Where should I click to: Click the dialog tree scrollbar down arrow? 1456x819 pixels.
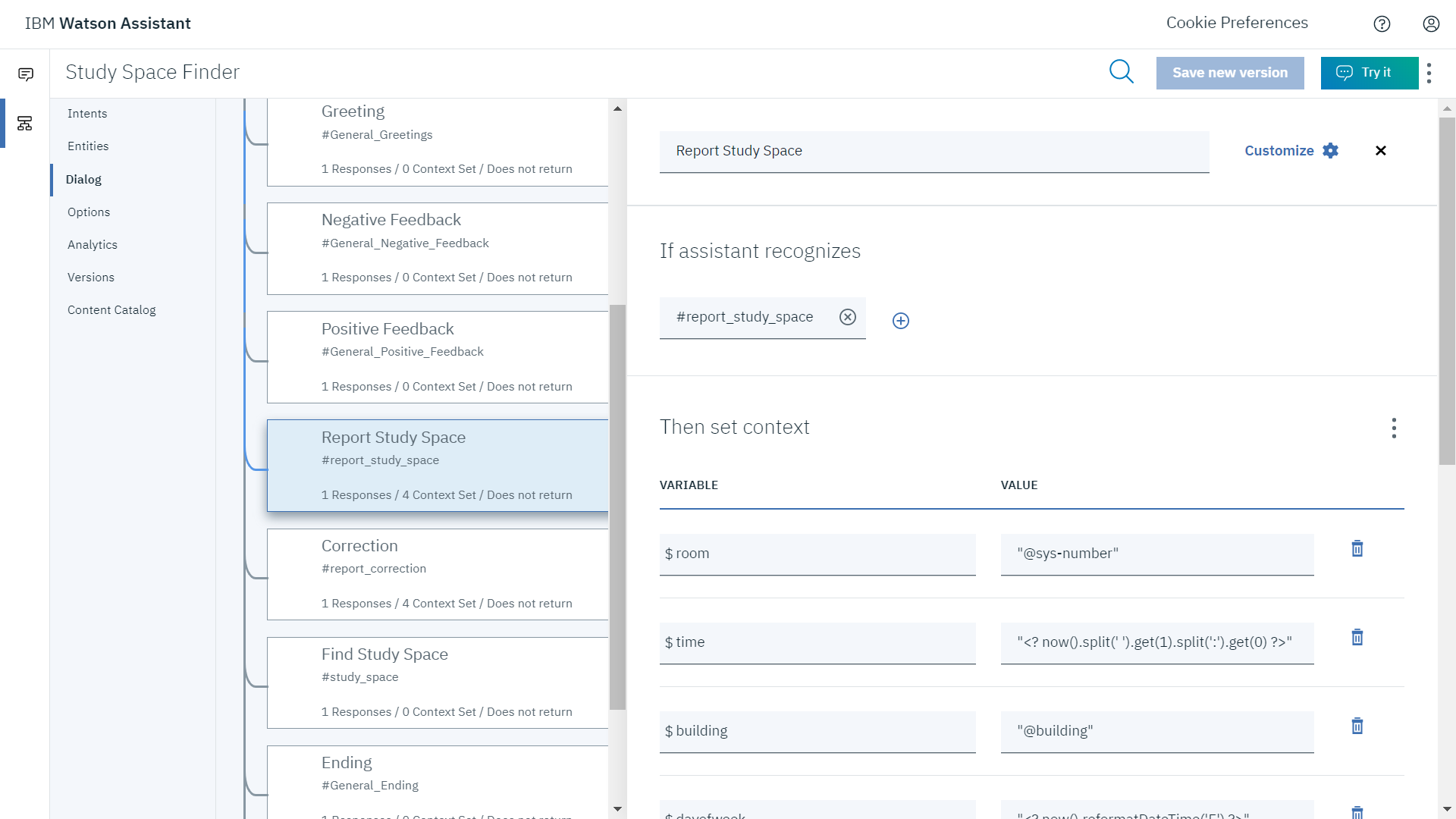click(x=617, y=809)
